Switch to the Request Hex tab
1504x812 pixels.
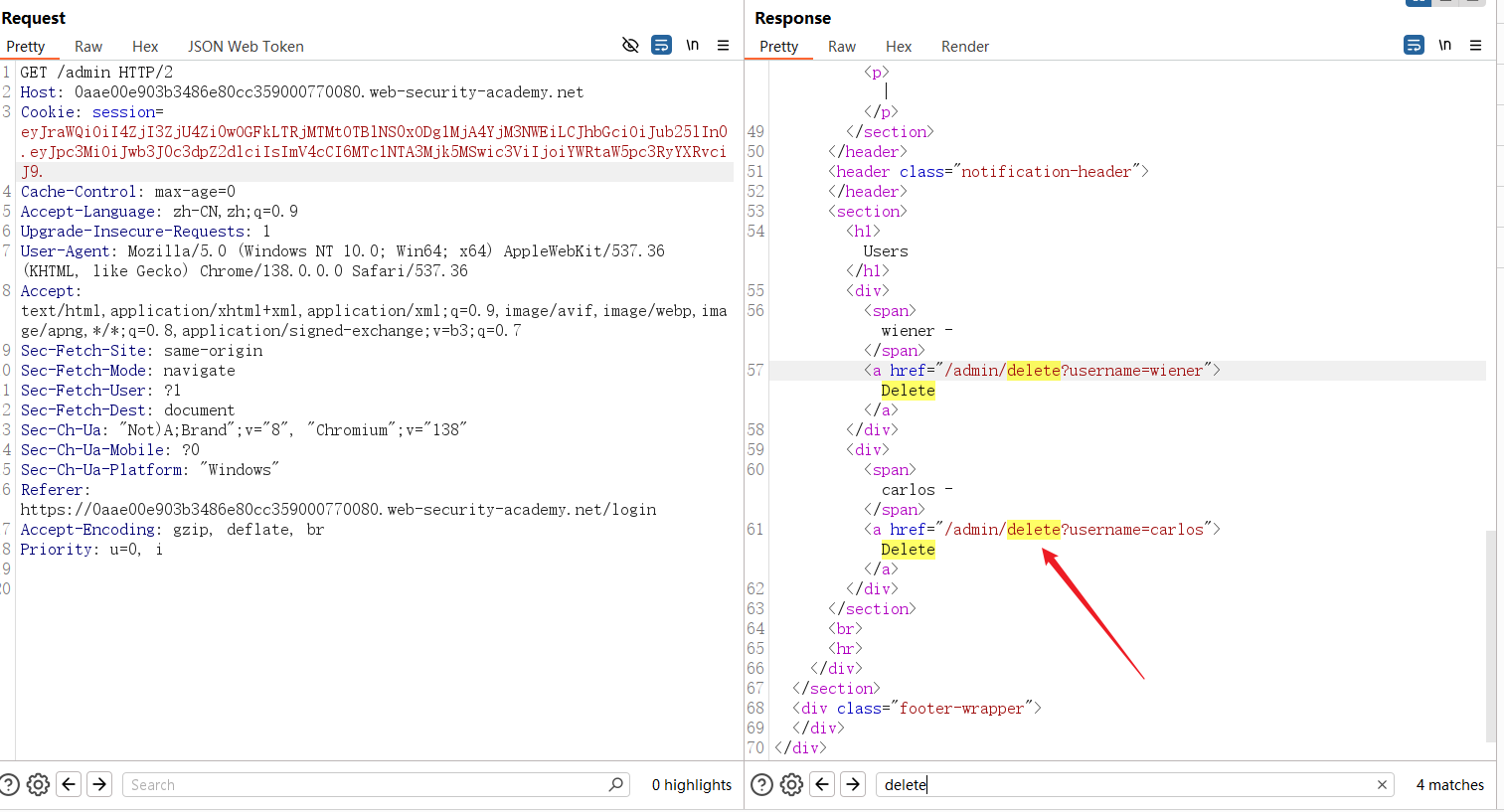145,47
